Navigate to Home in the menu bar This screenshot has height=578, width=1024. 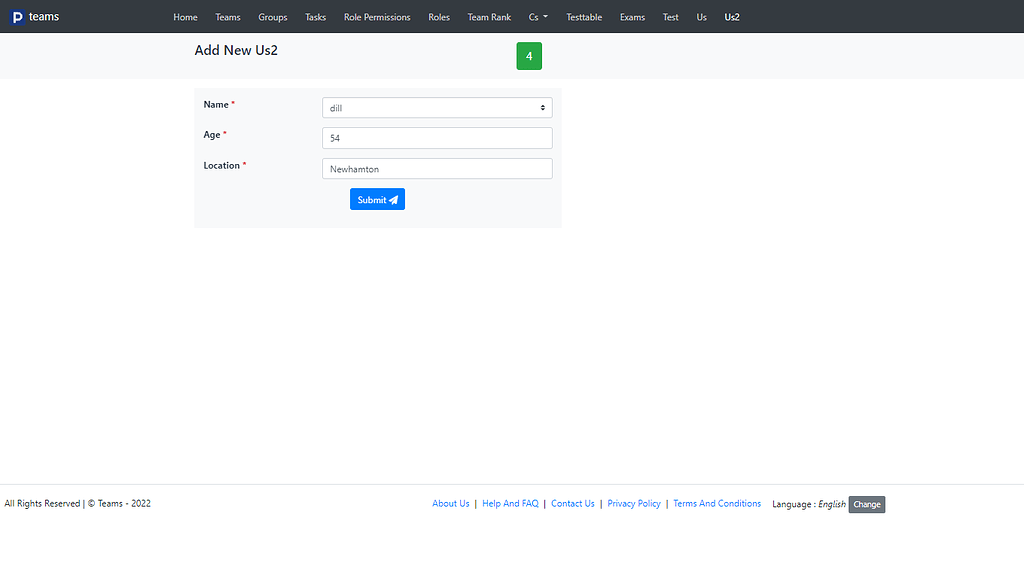click(x=185, y=17)
